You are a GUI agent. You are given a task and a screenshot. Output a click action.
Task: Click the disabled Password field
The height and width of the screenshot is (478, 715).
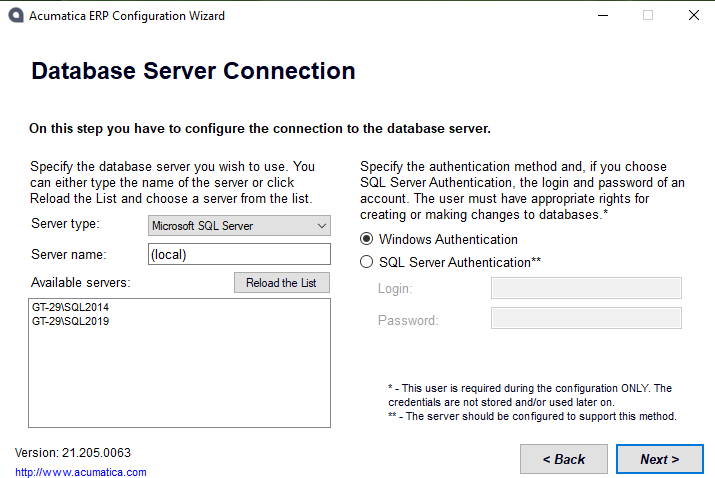point(586,318)
